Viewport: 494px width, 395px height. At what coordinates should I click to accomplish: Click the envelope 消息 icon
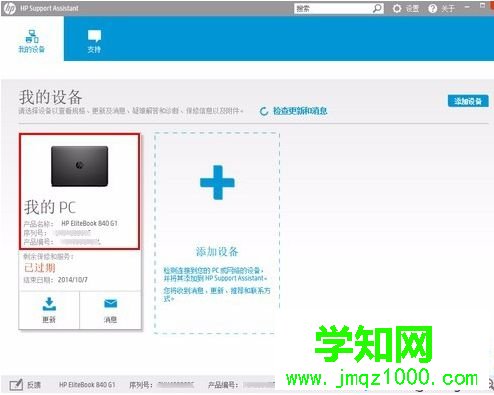[110, 303]
